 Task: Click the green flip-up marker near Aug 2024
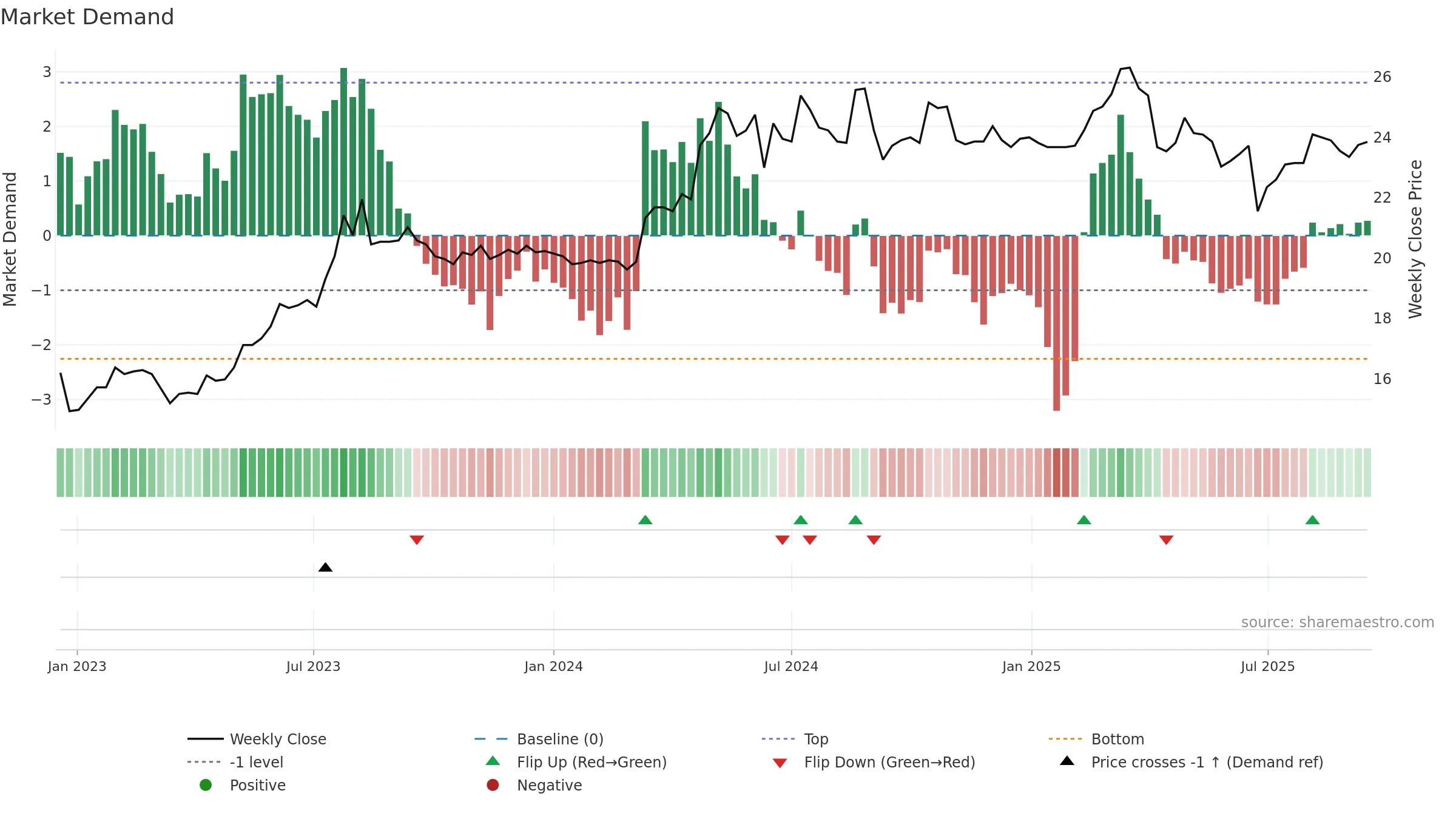(855, 520)
